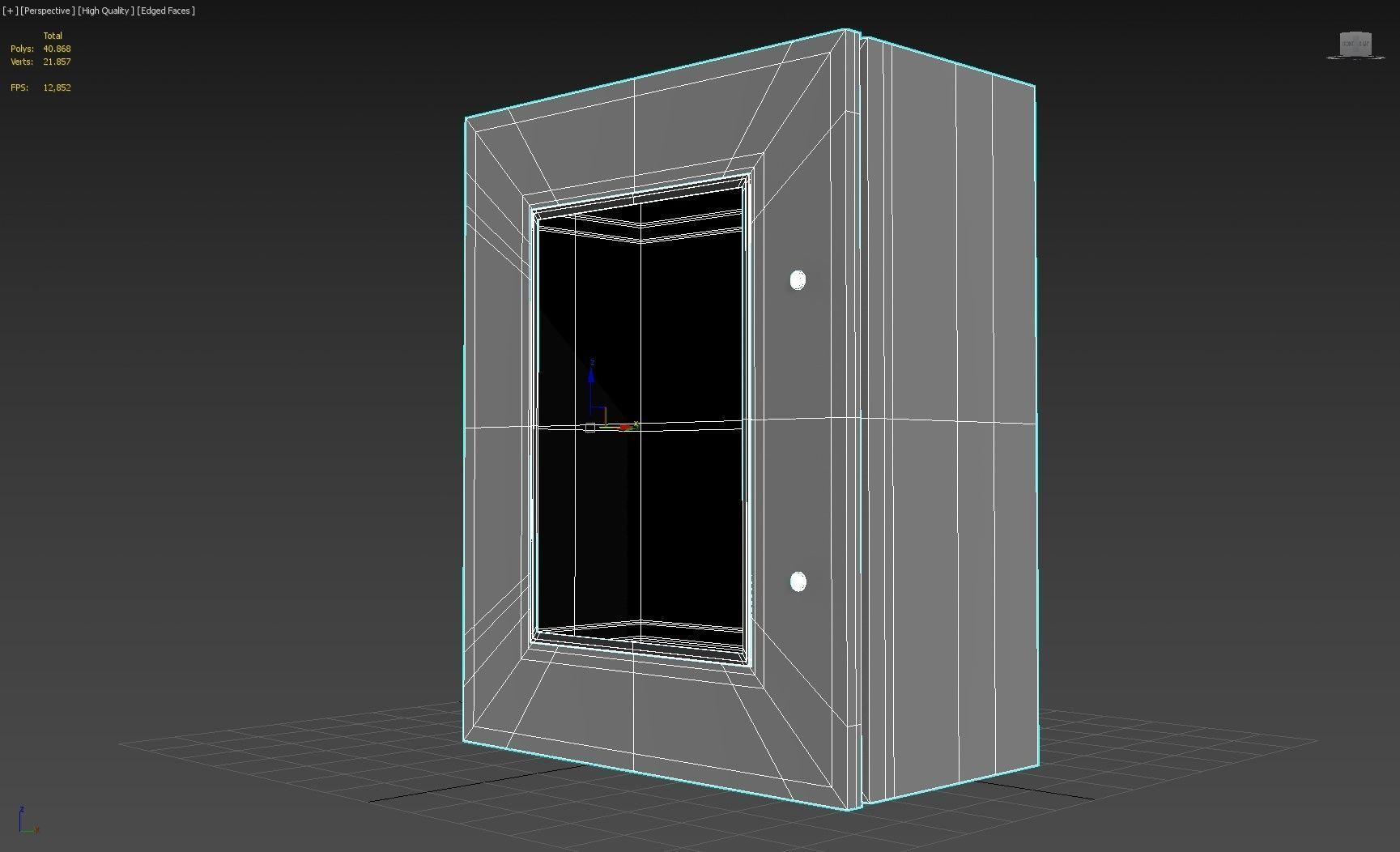Open the [Perspective] point-of-view menu
Screen dimensions: 1400x852
pyautogui.click(x=48, y=11)
